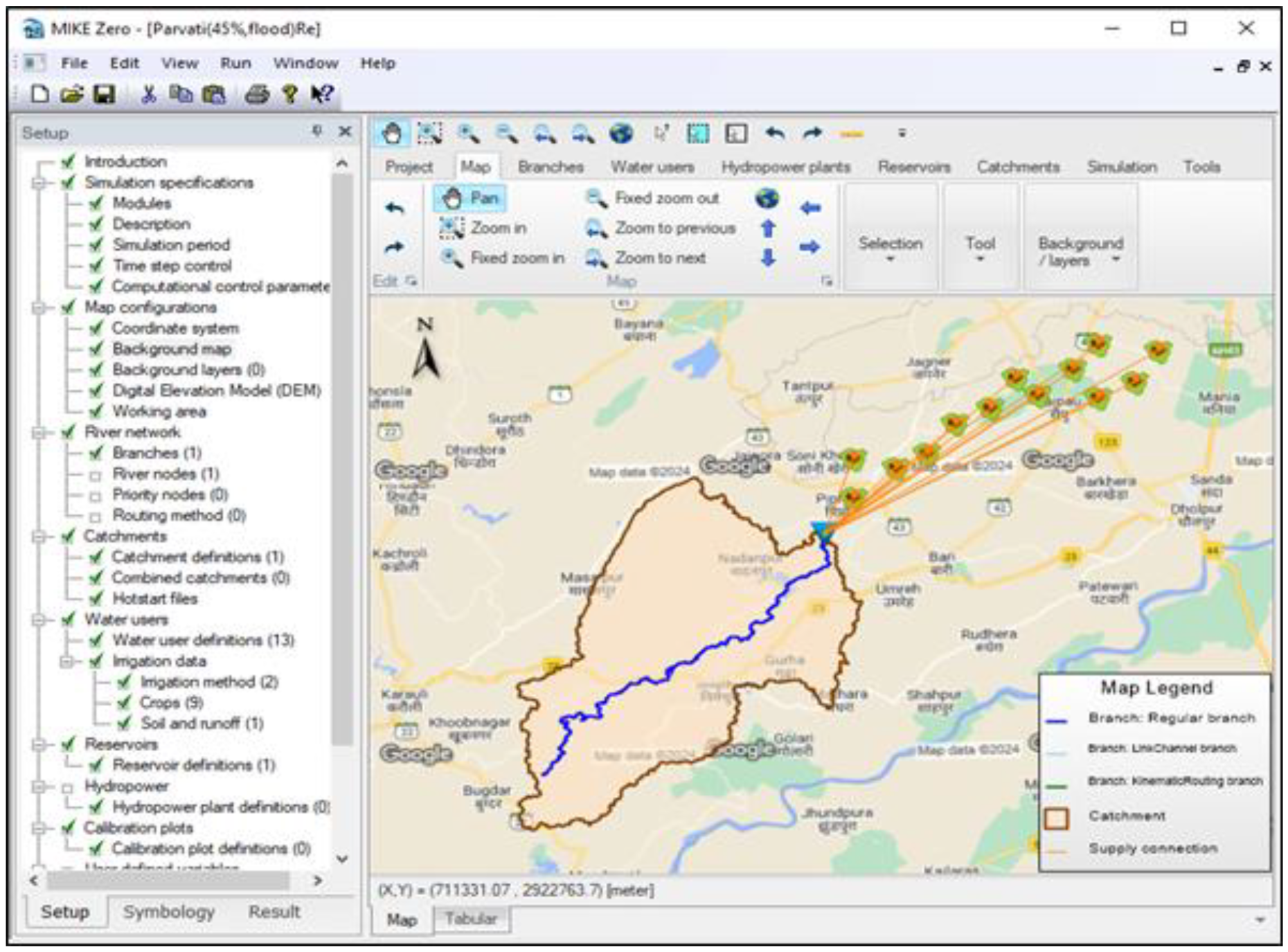The image size is (1288, 952).
Task: Open the Run menu
Action: click(x=235, y=63)
